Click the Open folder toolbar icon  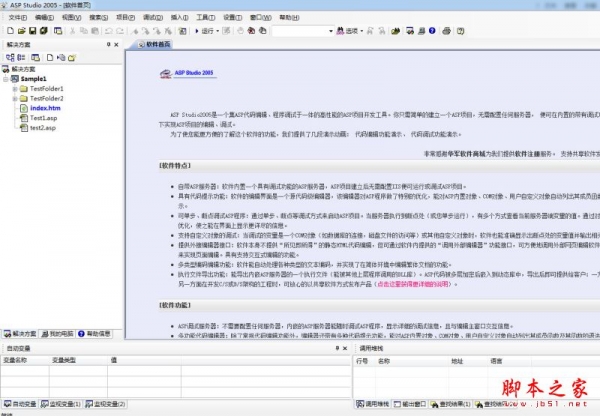click(21, 31)
